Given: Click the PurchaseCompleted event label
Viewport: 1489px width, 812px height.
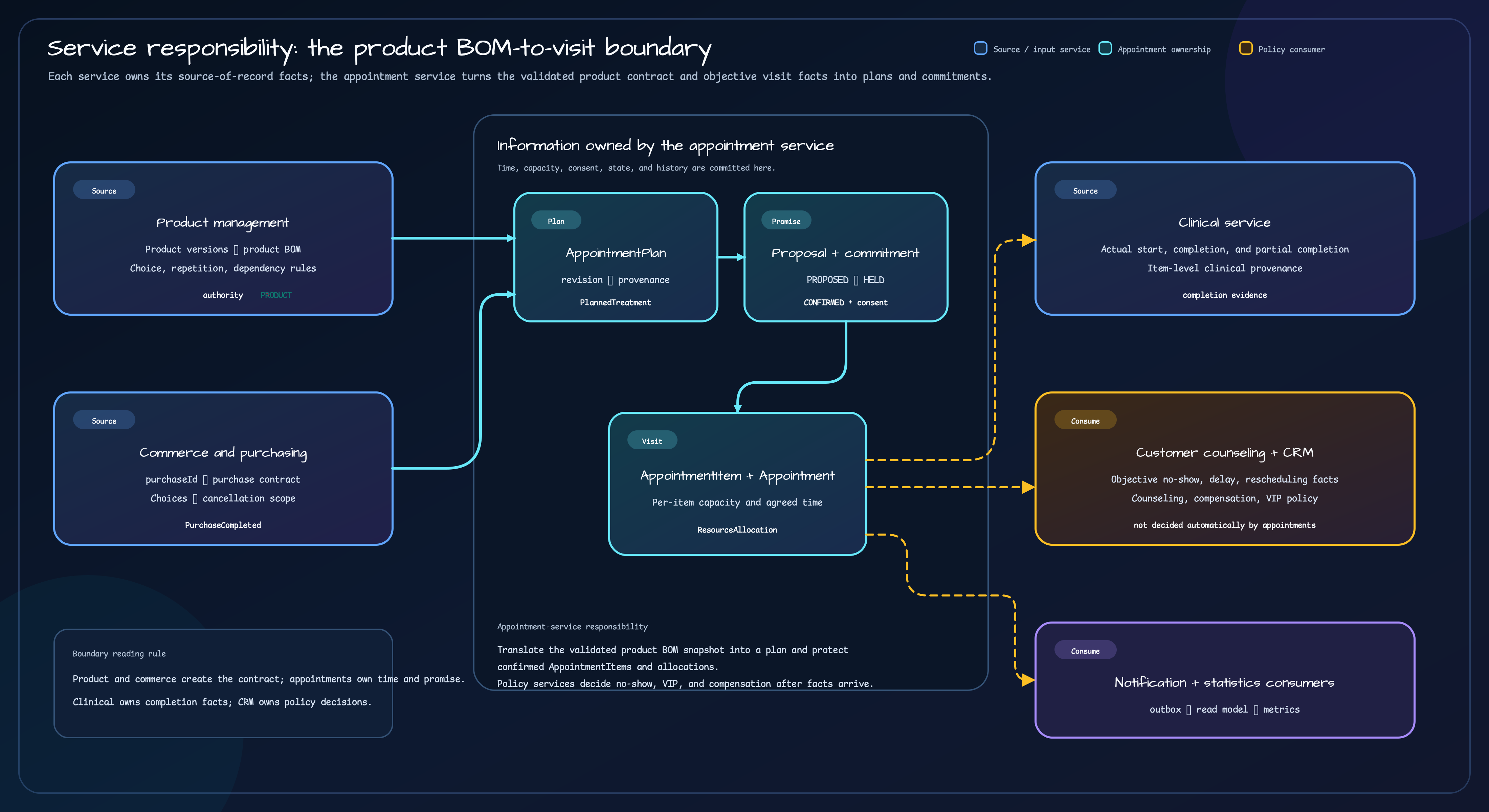Looking at the screenshot, I should click(x=223, y=525).
